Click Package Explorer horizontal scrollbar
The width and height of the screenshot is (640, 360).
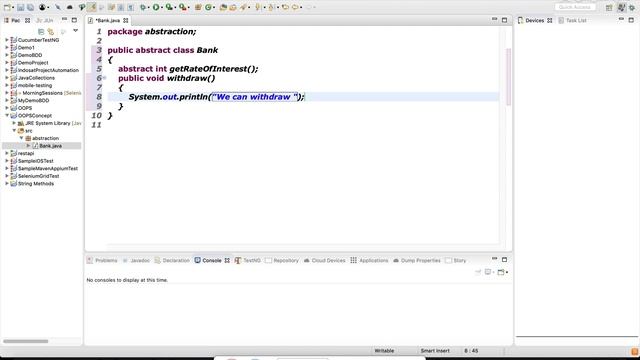point(25,341)
